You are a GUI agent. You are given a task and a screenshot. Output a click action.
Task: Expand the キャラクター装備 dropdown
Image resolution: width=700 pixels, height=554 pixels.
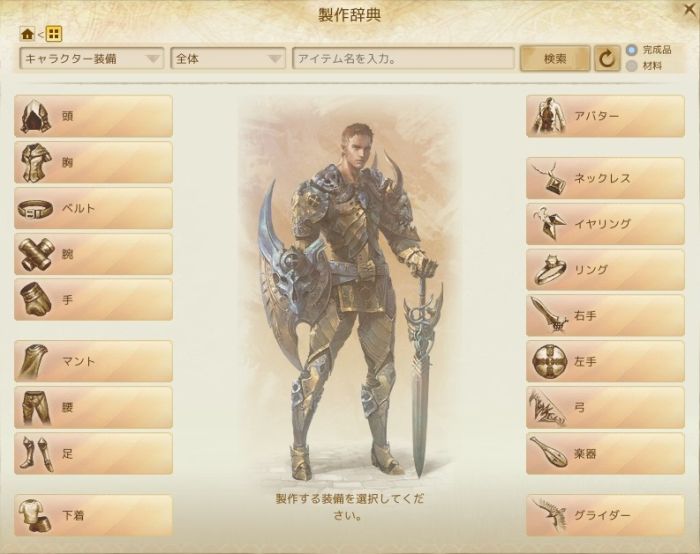coord(92,58)
